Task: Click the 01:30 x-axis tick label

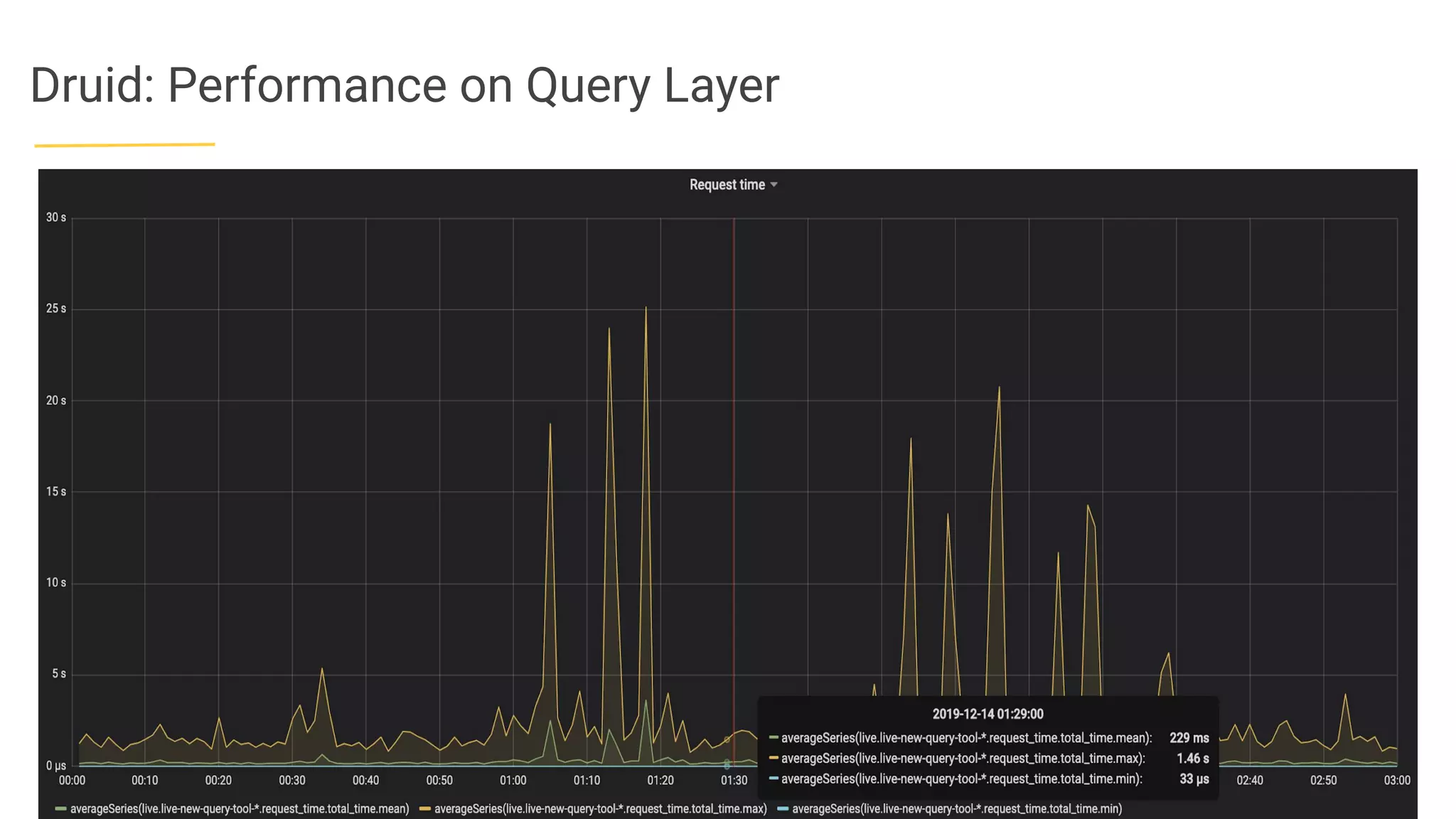Action: pyautogui.click(x=734, y=781)
